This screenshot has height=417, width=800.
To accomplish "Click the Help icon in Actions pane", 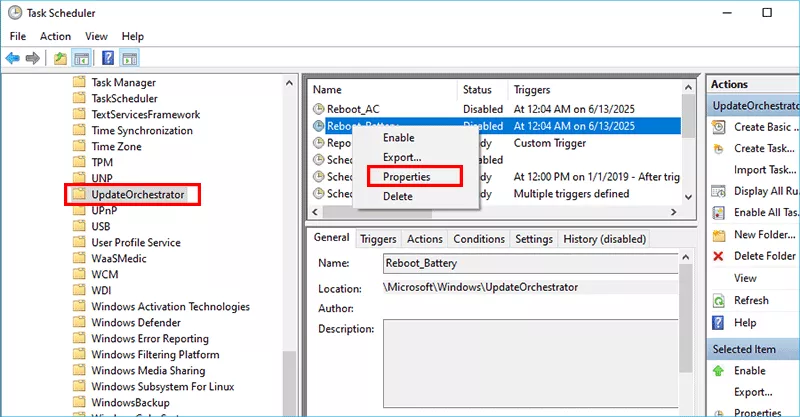I will tap(718, 323).
